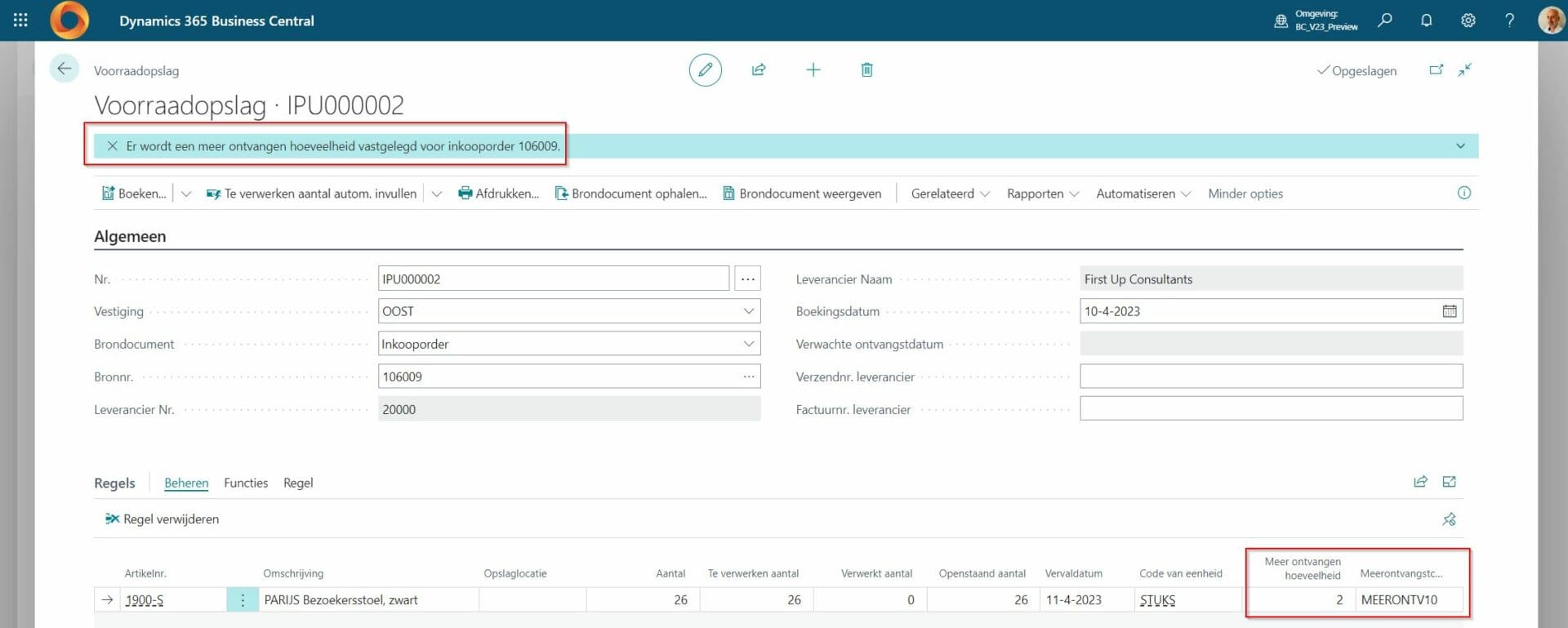
Task: Open unit code link STUKS
Action: coord(1157,600)
